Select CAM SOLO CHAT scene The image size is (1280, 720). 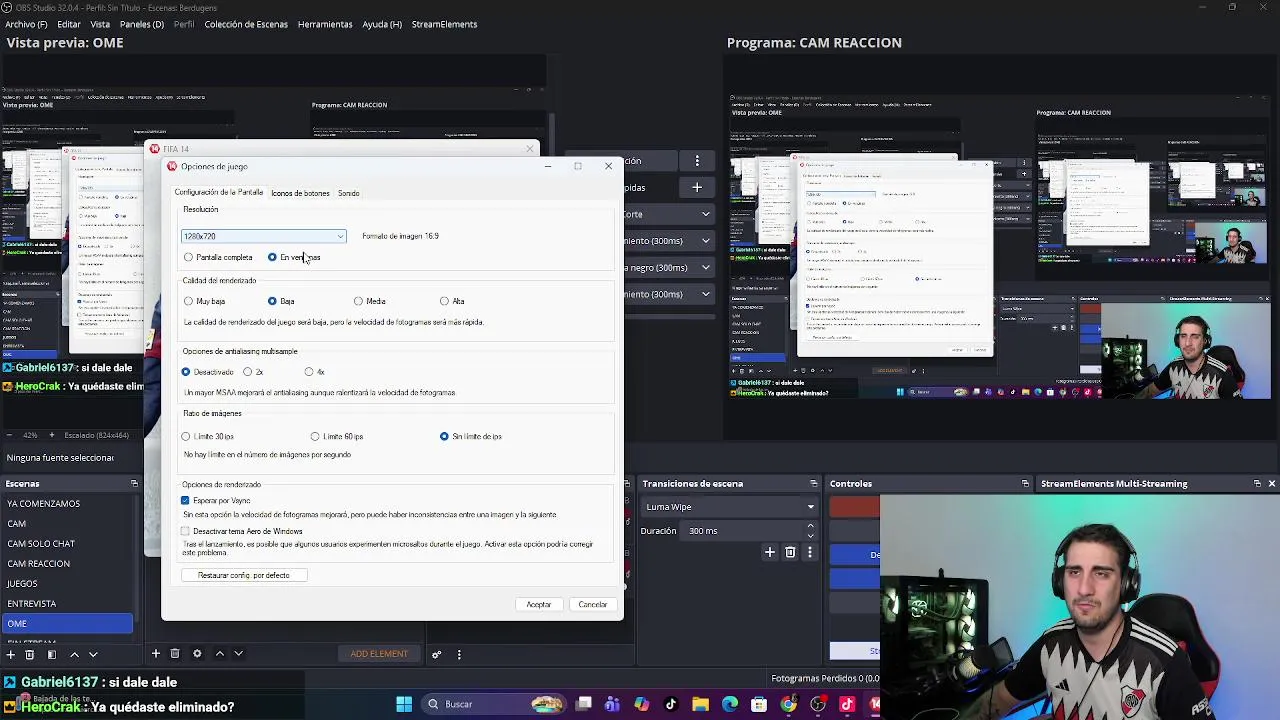(41, 544)
